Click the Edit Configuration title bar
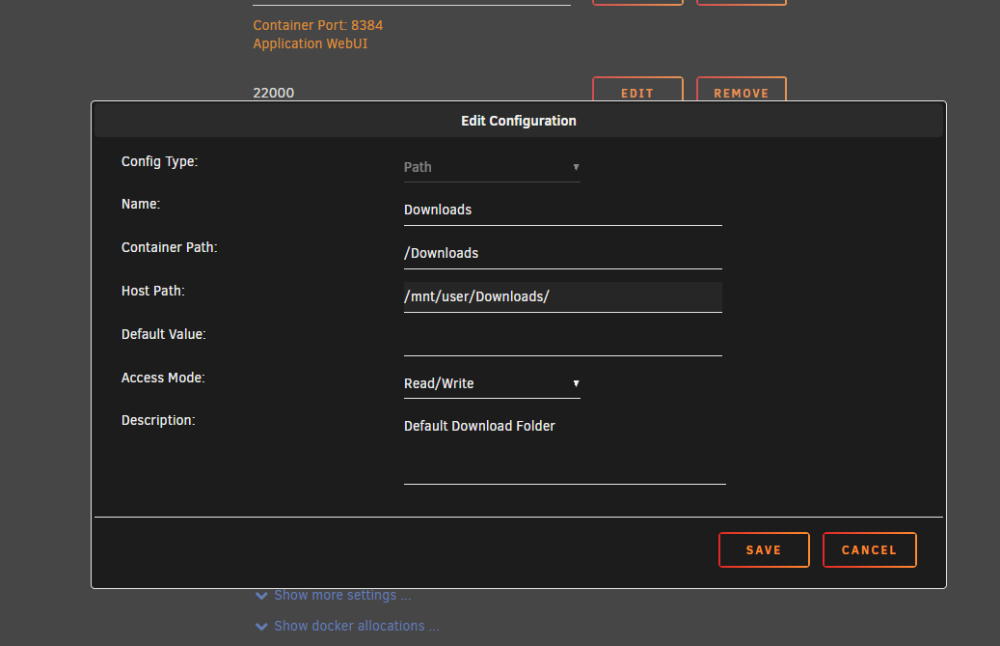 click(x=518, y=121)
